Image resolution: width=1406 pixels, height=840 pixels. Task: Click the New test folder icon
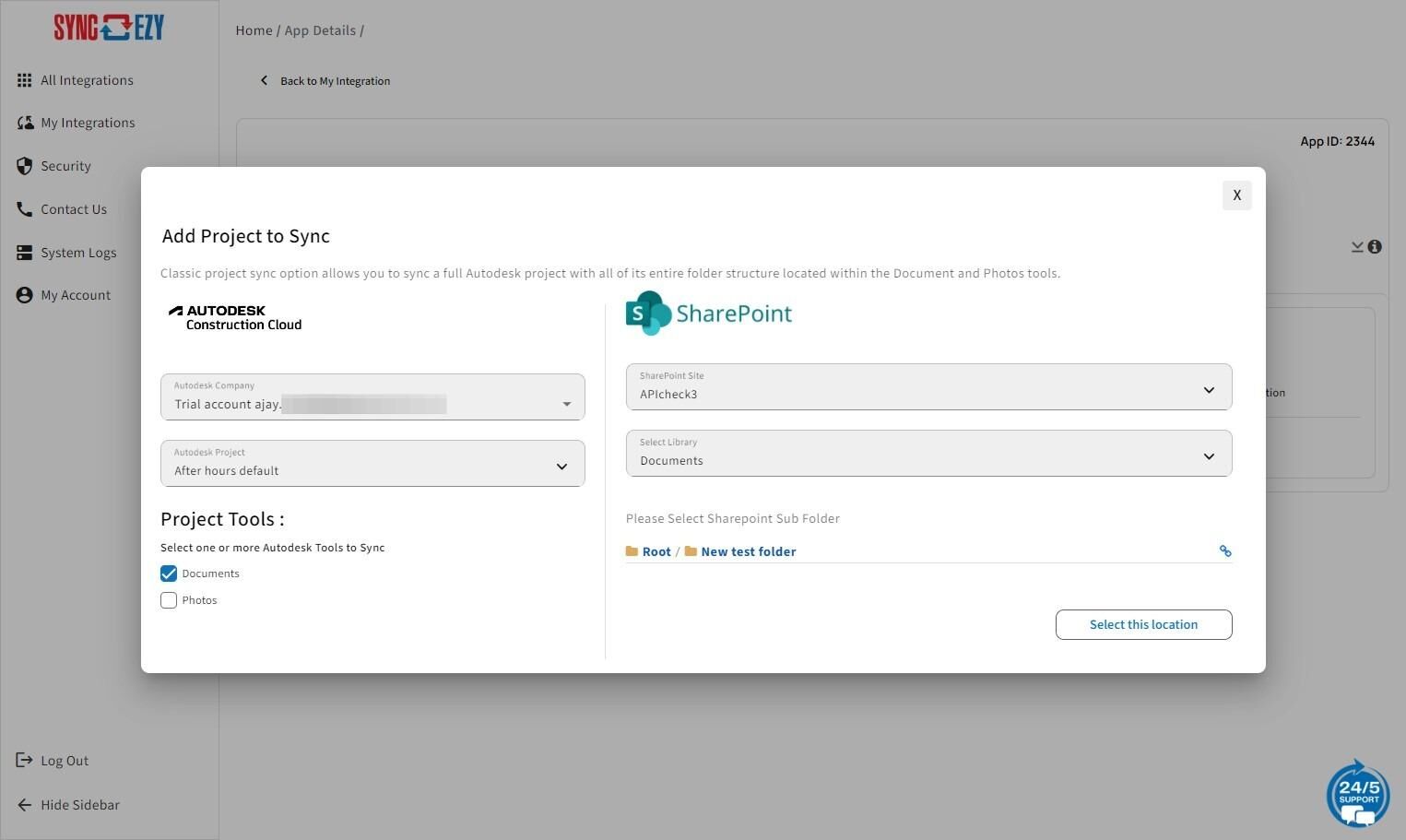tap(691, 551)
